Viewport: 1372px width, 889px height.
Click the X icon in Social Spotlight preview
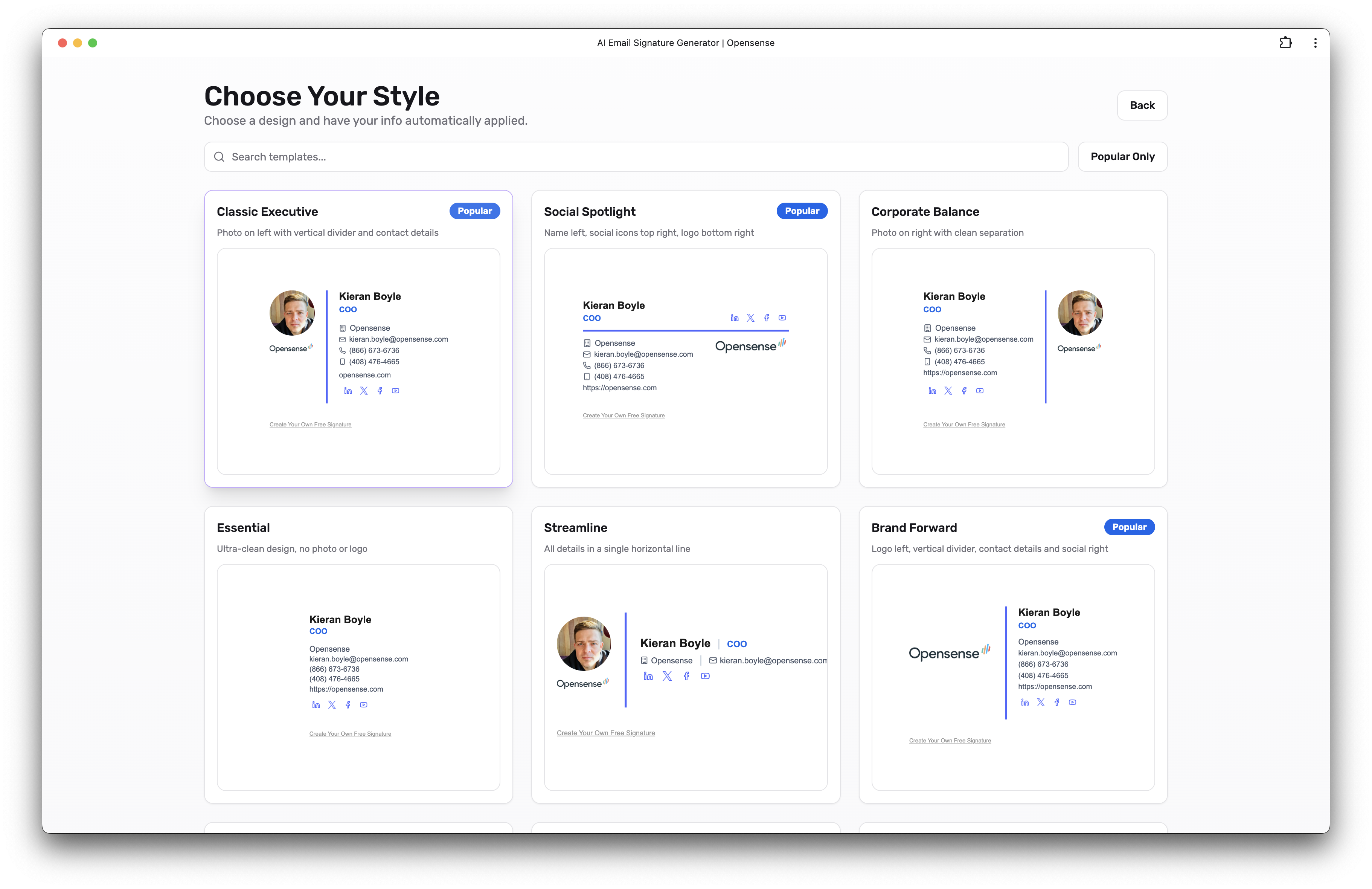point(750,317)
